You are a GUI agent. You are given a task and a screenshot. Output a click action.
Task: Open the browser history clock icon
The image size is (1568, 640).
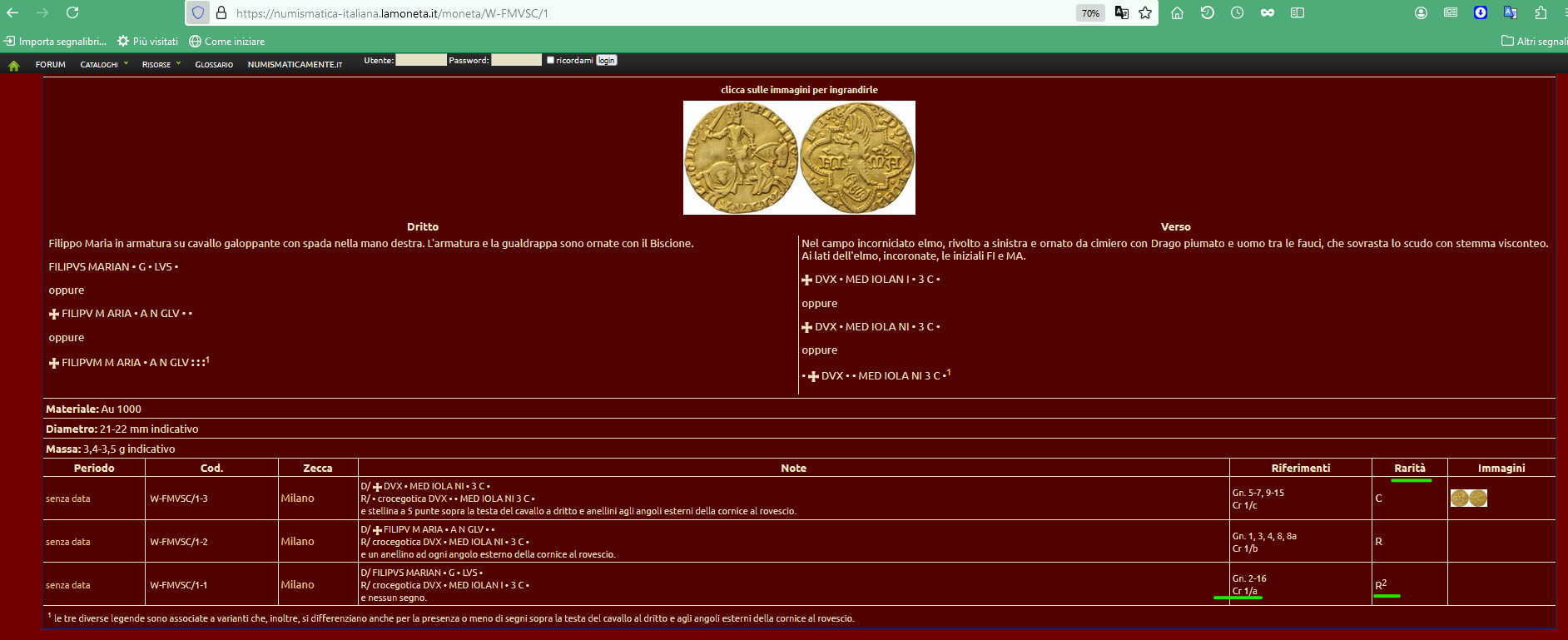pyautogui.click(x=1238, y=12)
